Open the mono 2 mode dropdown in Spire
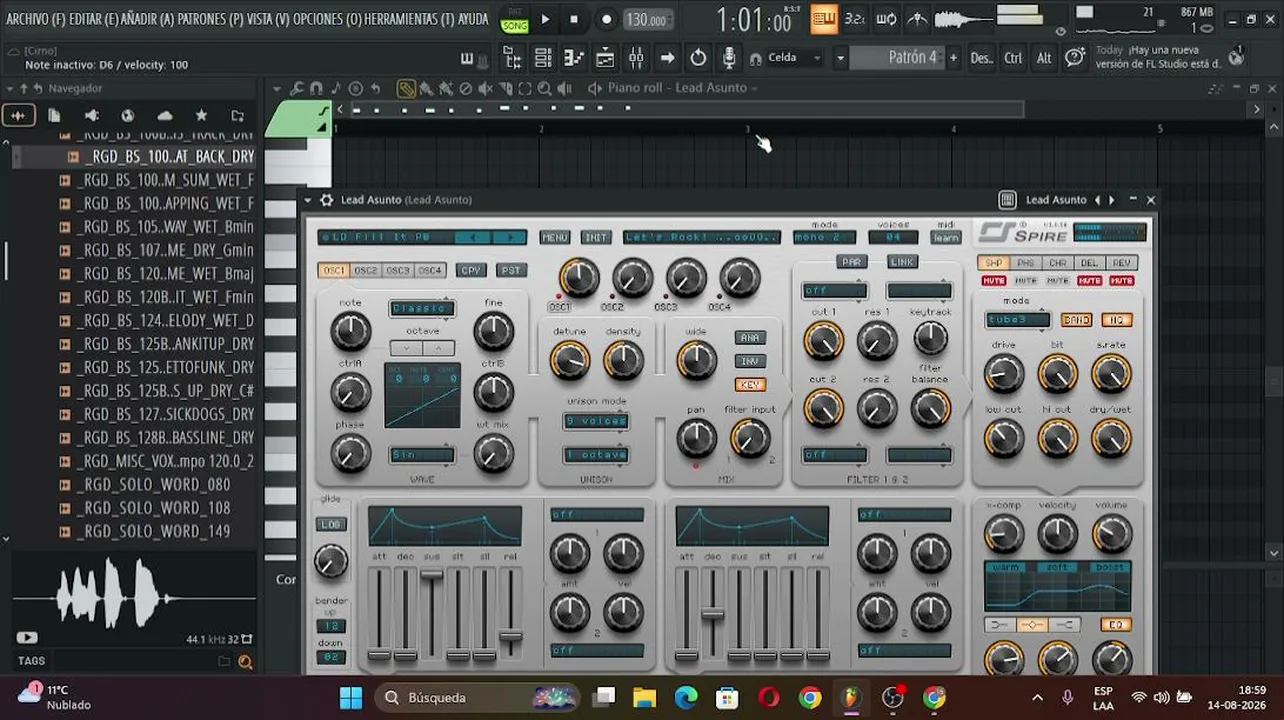Viewport: 1284px width, 720px height. point(824,237)
